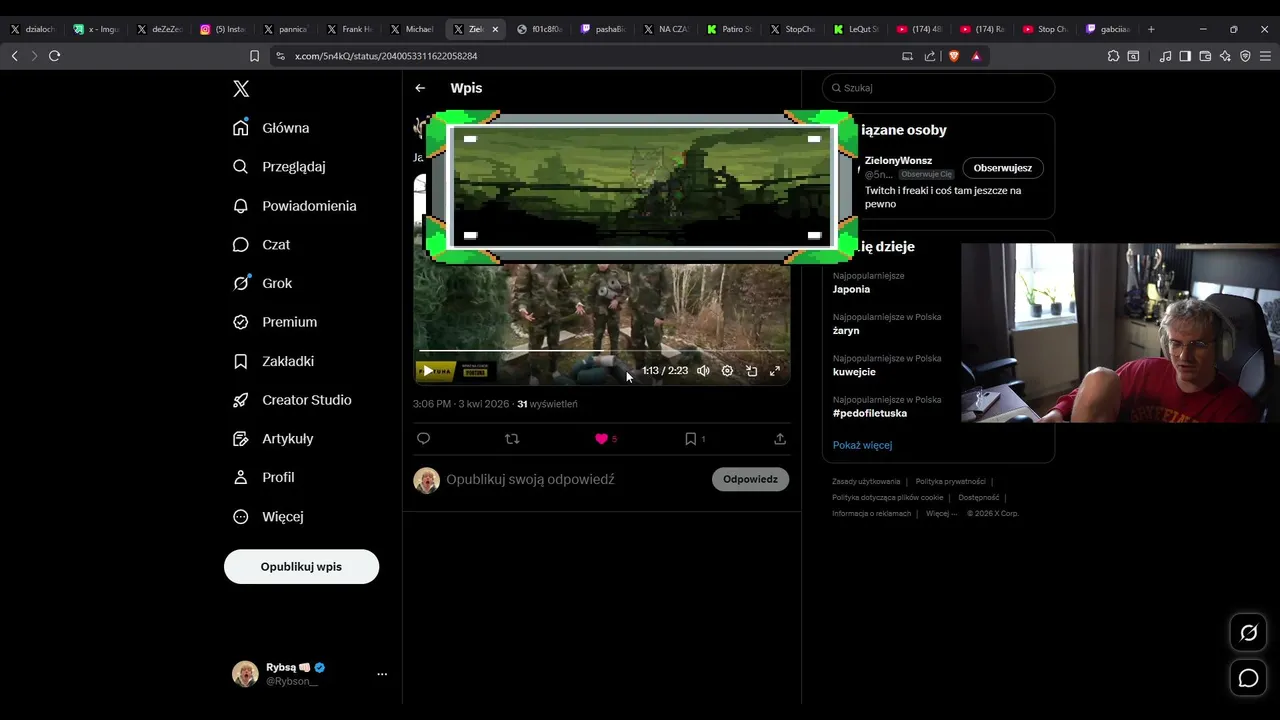Open a new browser tab

pos(1151,29)
